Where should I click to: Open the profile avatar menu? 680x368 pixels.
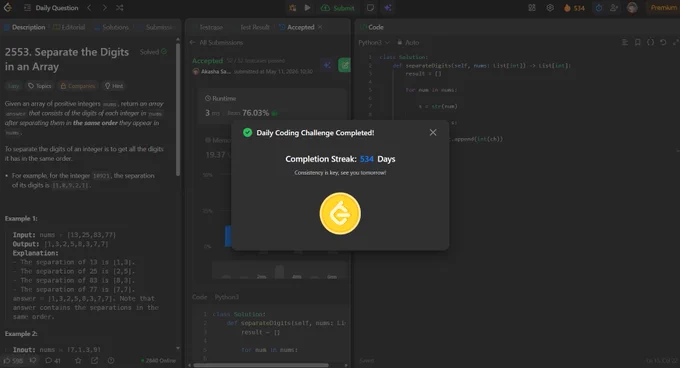click(632, 8)
